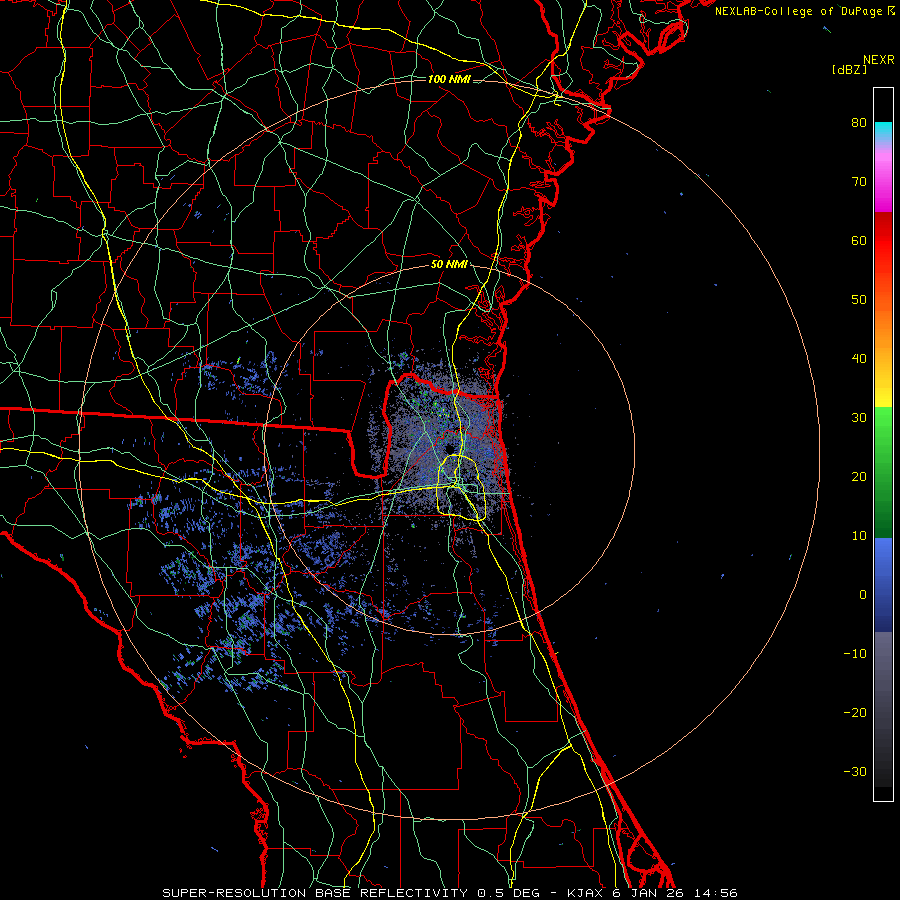This screenshot has height=900, width=900.
Task: Click the Super-Resolution Base Reflectivity caption
Action: 449,893
